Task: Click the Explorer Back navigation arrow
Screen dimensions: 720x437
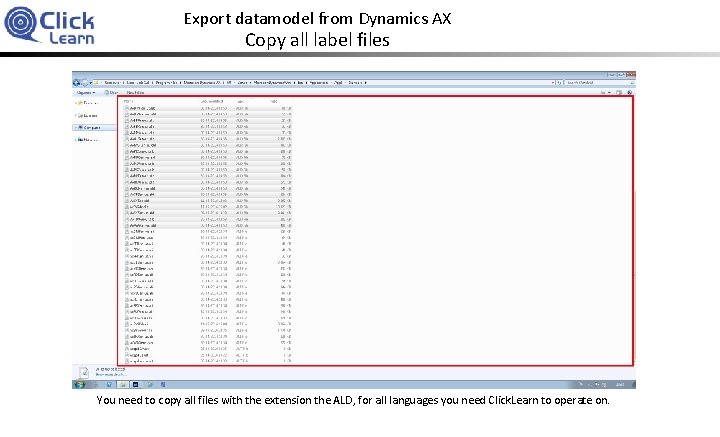Action: (76, 83)
